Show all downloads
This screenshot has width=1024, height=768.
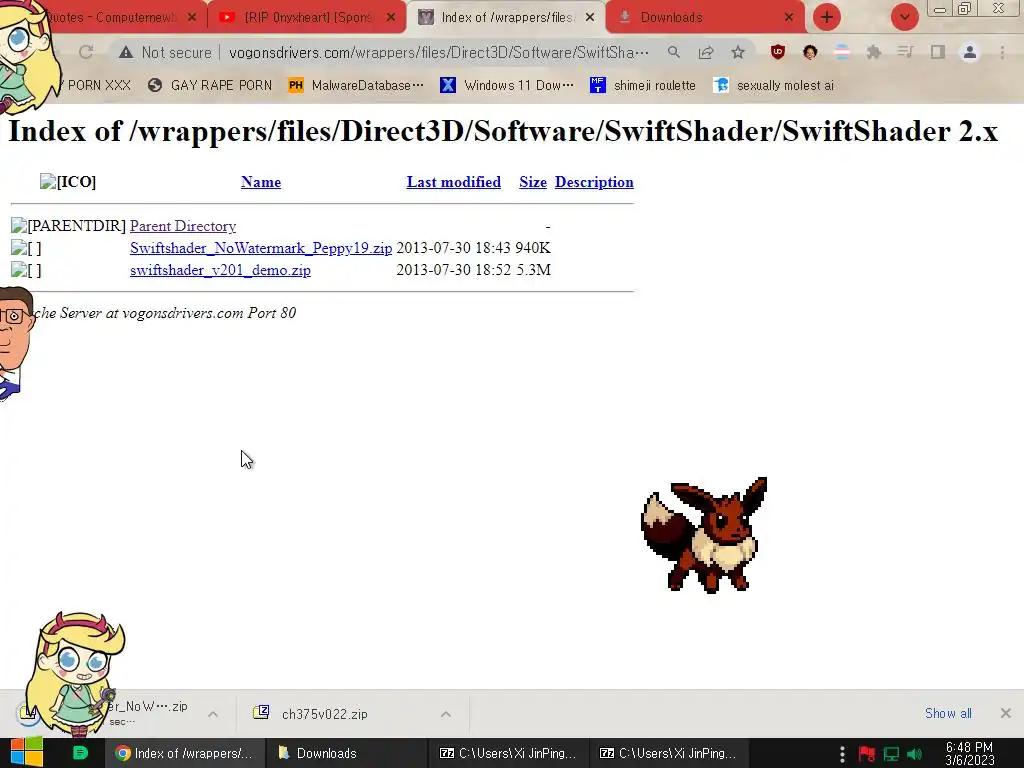948,713
